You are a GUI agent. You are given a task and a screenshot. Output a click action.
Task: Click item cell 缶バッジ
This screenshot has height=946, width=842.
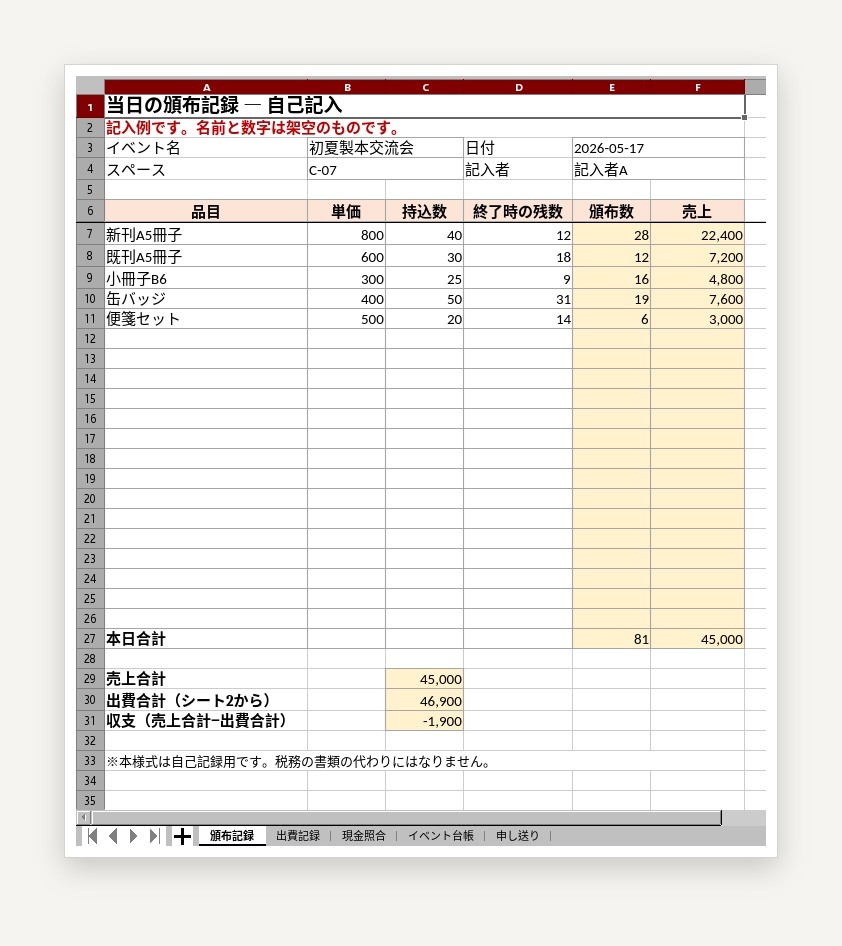(x=206, y=299)
